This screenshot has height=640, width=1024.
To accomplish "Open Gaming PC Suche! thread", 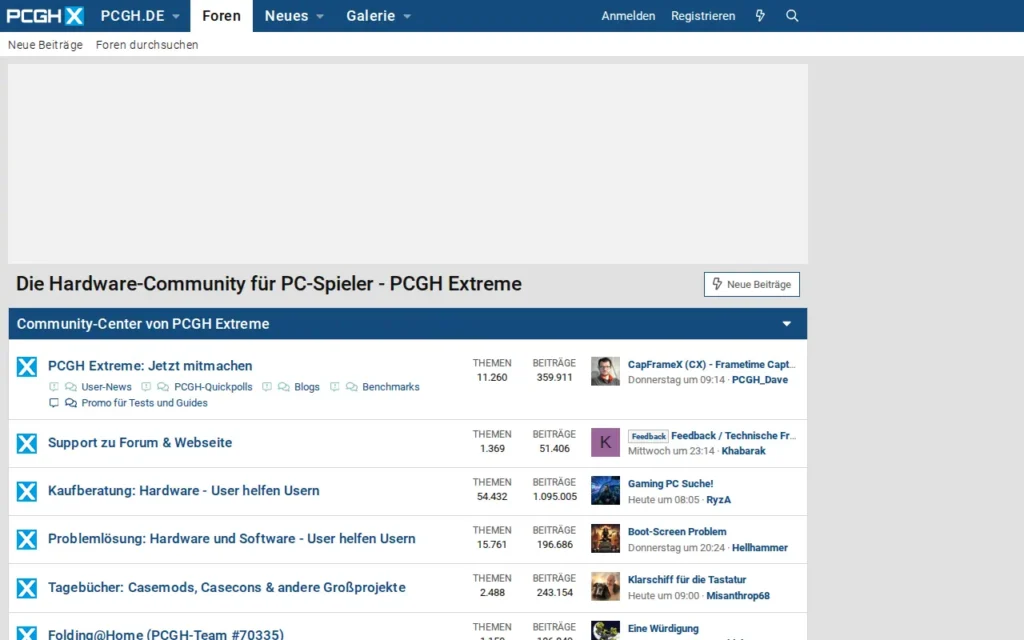I will (x=671, y=484).
